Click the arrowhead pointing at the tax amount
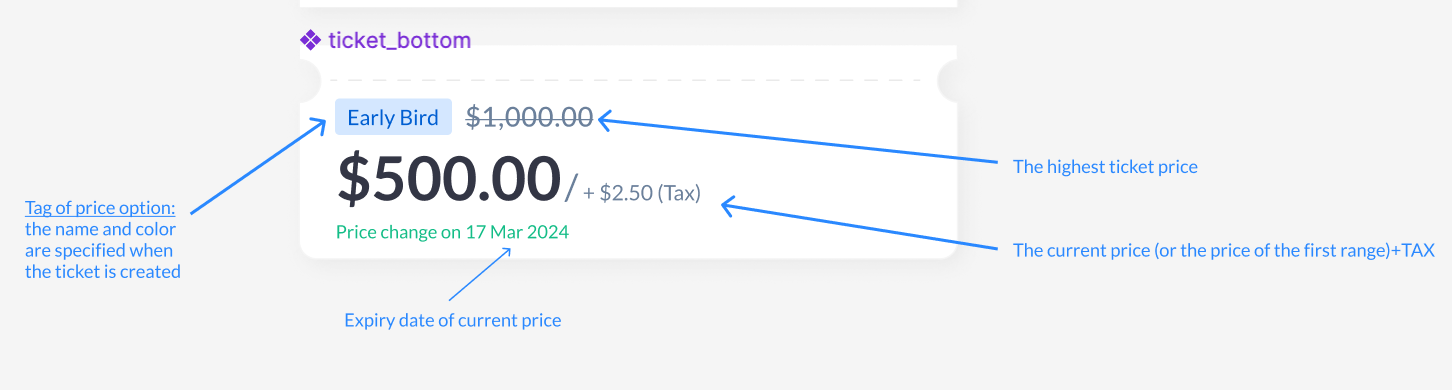The height and width of the screenshot is (390, 1452). pyautogui.click(x=730, y=206)
